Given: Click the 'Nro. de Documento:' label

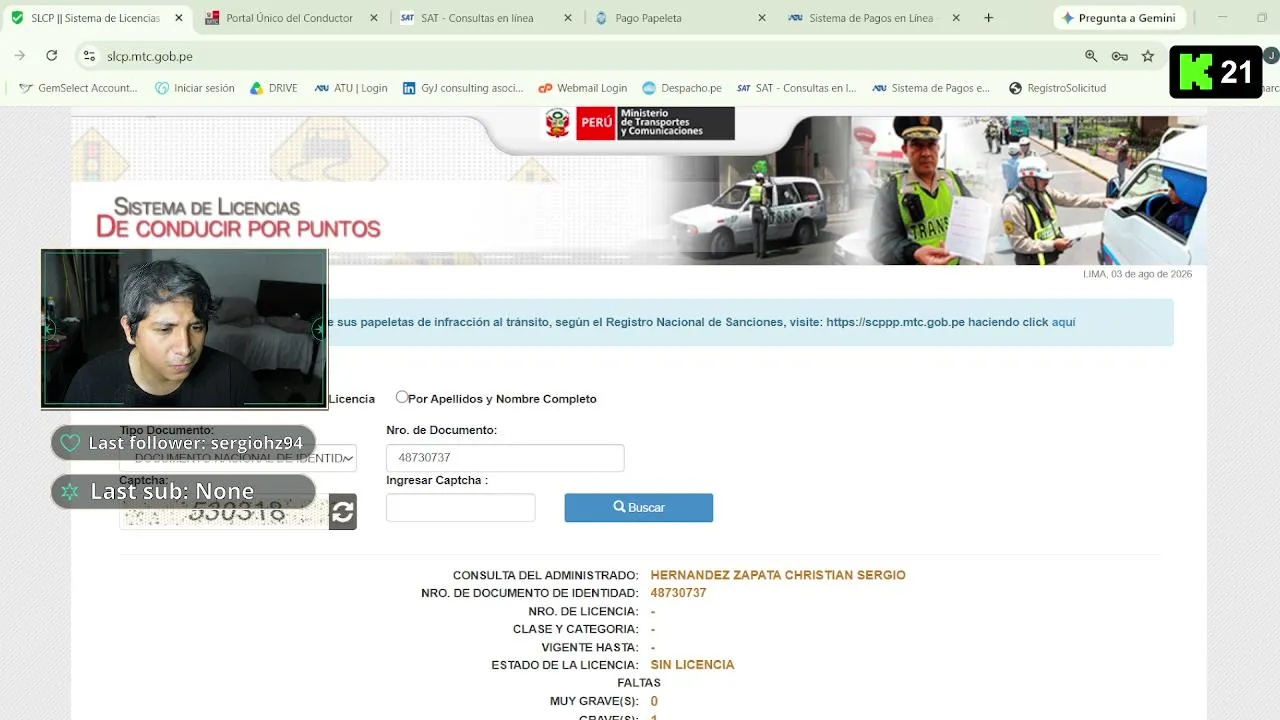Looking at the screenshot, I should pyautogui.click(x=441, y=430).
